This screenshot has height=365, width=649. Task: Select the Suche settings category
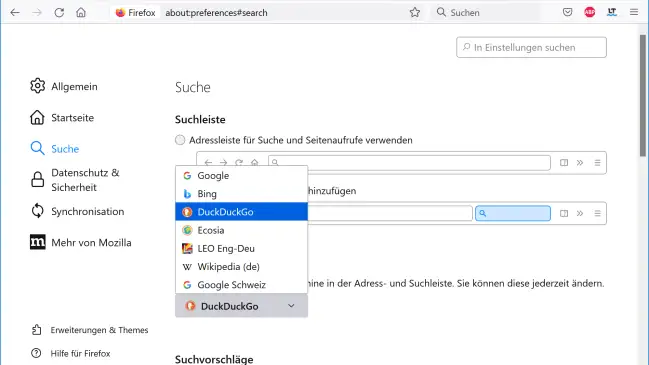tap(55, 149)
